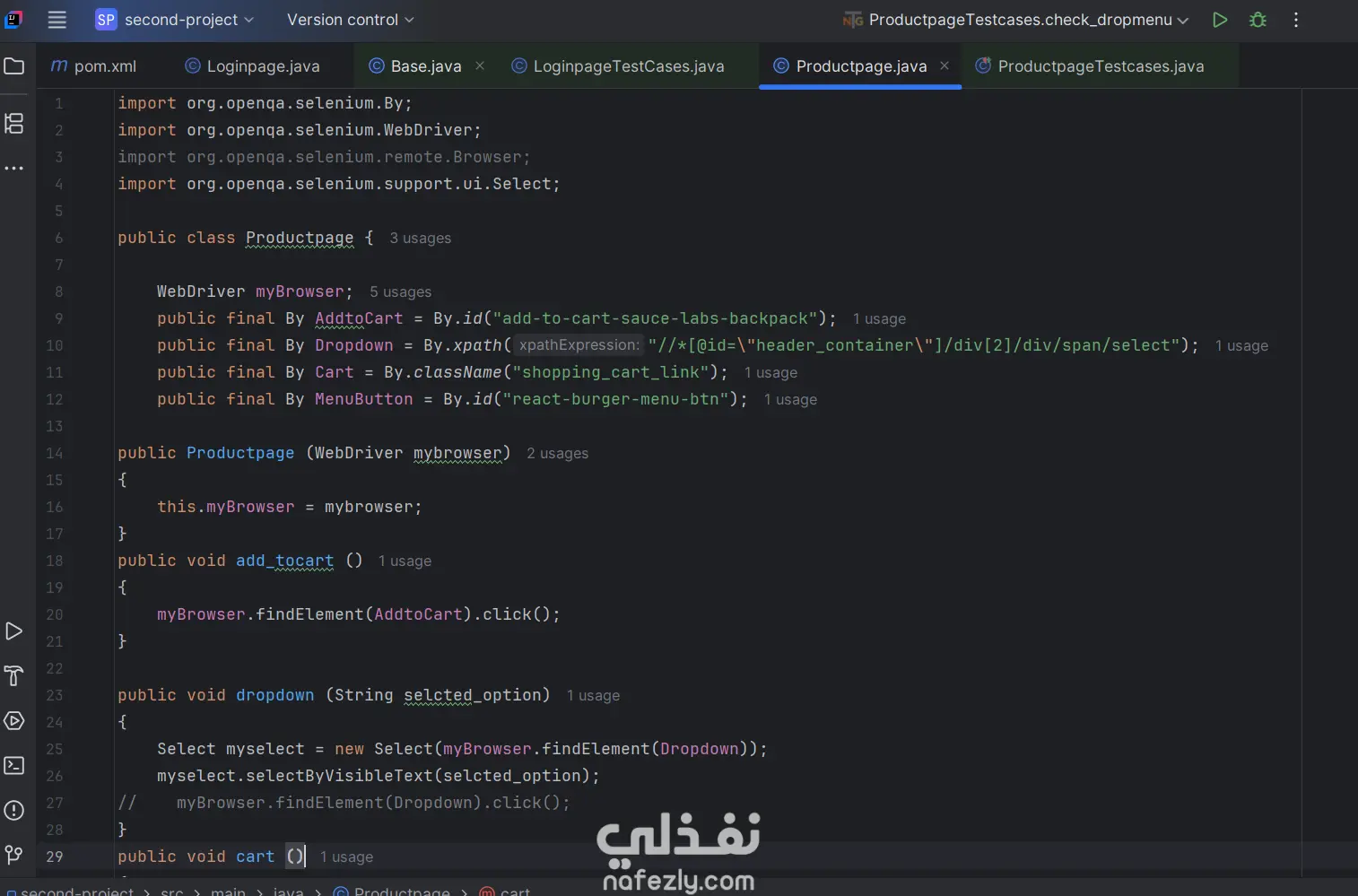Image resolution: width=1358 pixels, height=896 pixels.
Task: Click the Productpage class name declaration
Action: pos(300,238)
